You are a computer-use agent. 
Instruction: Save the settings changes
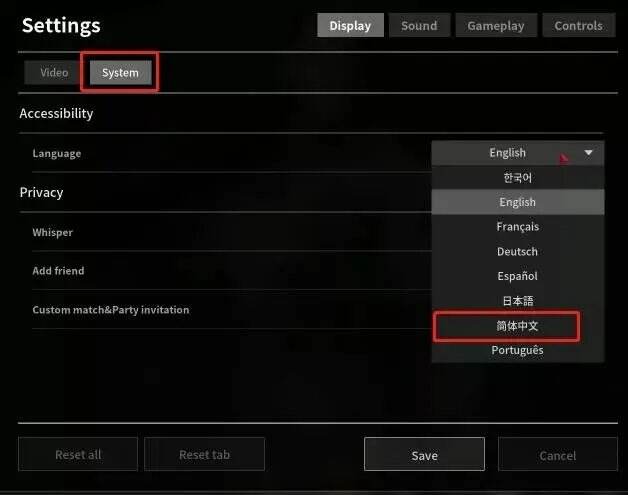[x=425, y=455]
